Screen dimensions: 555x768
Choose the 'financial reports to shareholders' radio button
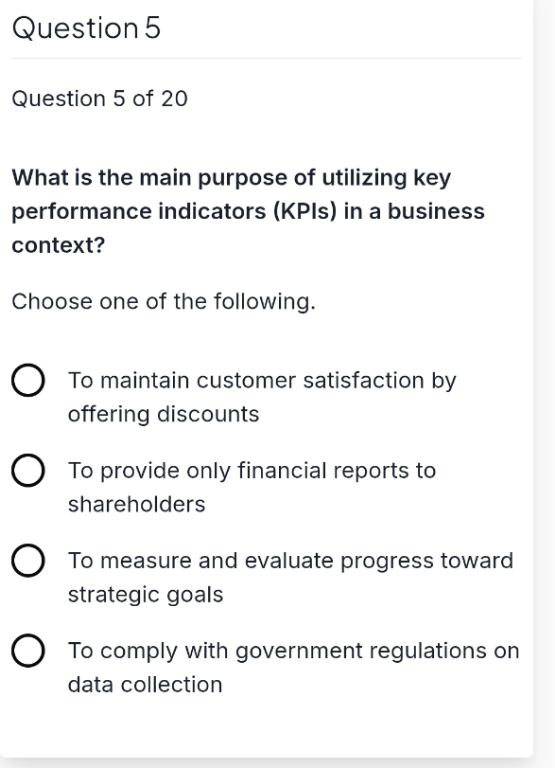click(28, 470)
